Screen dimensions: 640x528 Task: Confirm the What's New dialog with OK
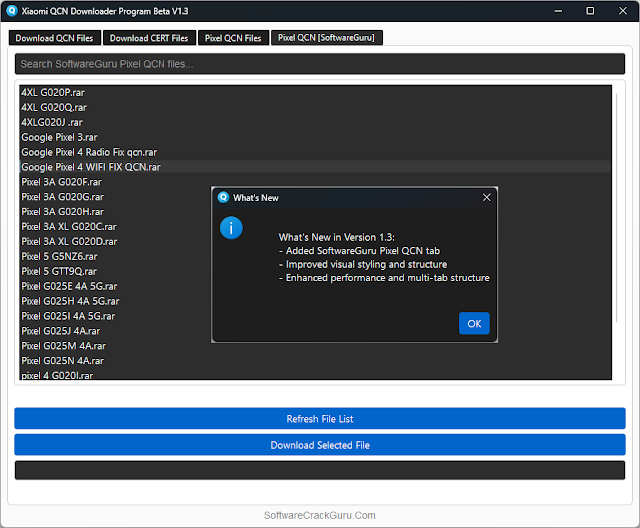pyautogui.click(x=474, y=324)
